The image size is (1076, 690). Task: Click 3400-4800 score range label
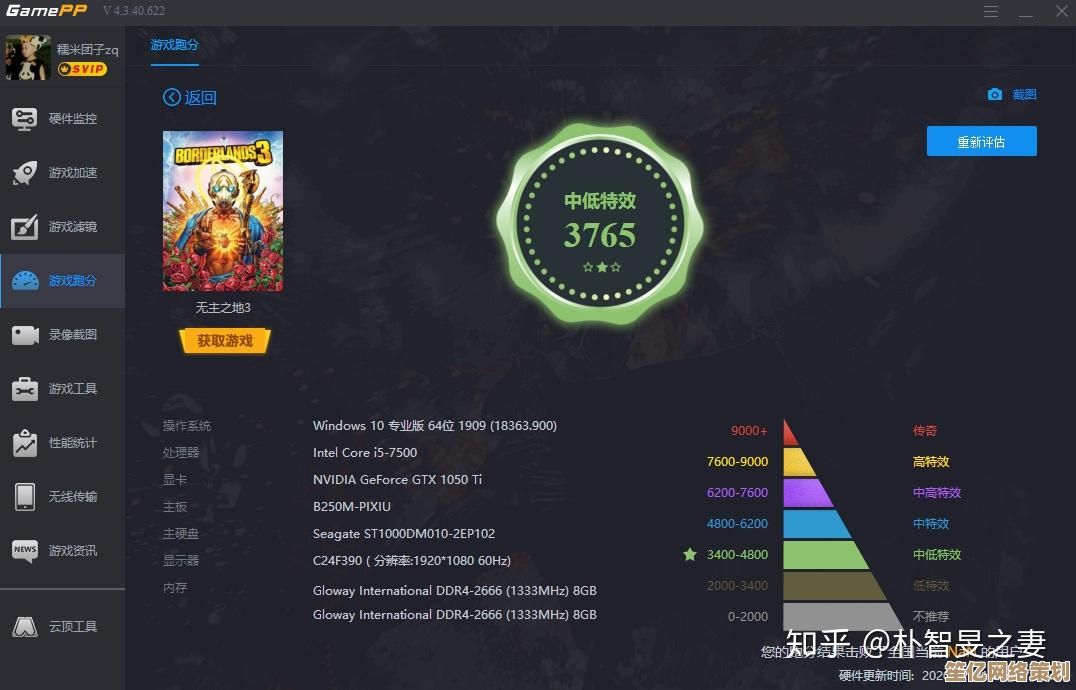pyautogui.click(x=737, y=554)
